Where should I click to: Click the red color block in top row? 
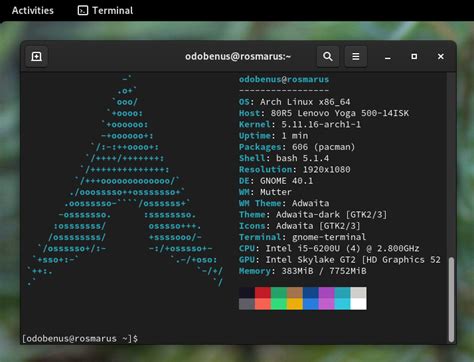click(263, 293)
